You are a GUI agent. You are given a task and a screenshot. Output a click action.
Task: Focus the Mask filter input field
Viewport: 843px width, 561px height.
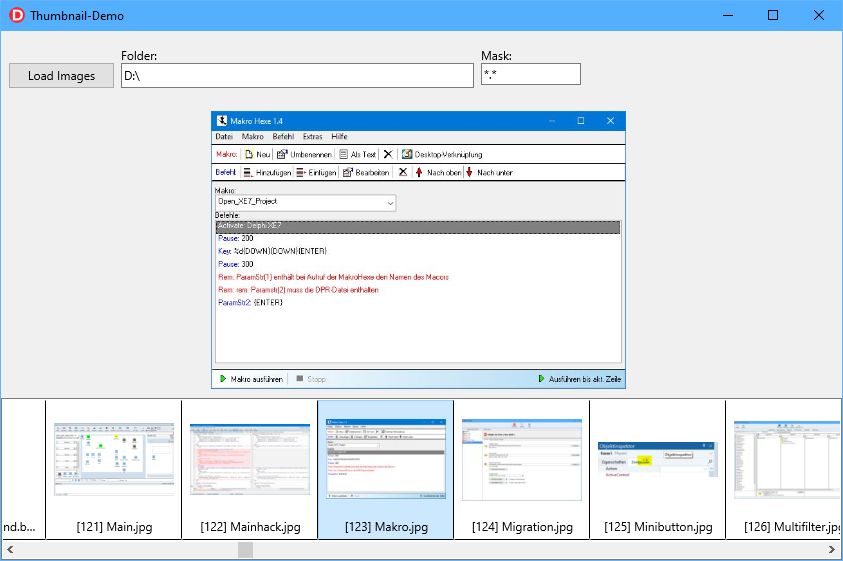coord(531,74)
